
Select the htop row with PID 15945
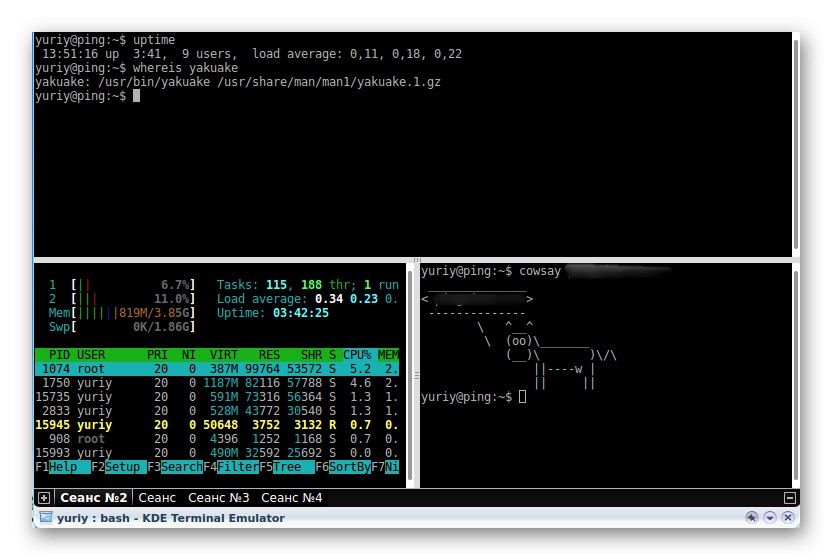[216, 425]
